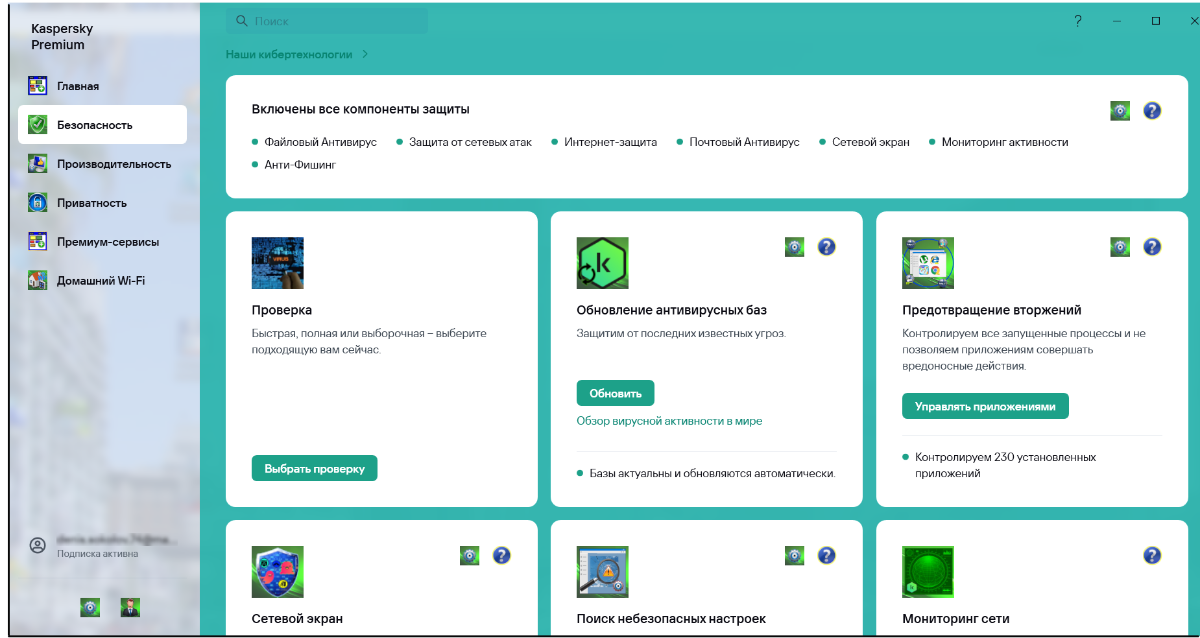
Task: Click the Обновление антивирусных баз hexagon icon
Action: pyautogui.click(x=603, y=263)
